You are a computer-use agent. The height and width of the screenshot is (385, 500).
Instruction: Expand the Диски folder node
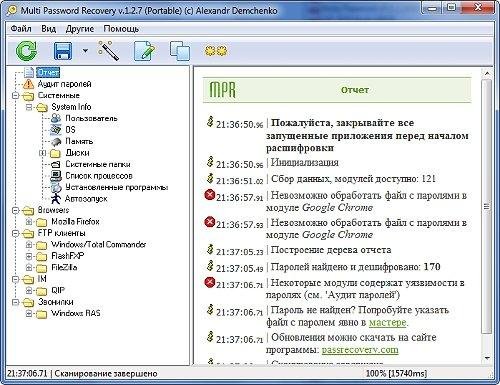click(x=43, y=153)
